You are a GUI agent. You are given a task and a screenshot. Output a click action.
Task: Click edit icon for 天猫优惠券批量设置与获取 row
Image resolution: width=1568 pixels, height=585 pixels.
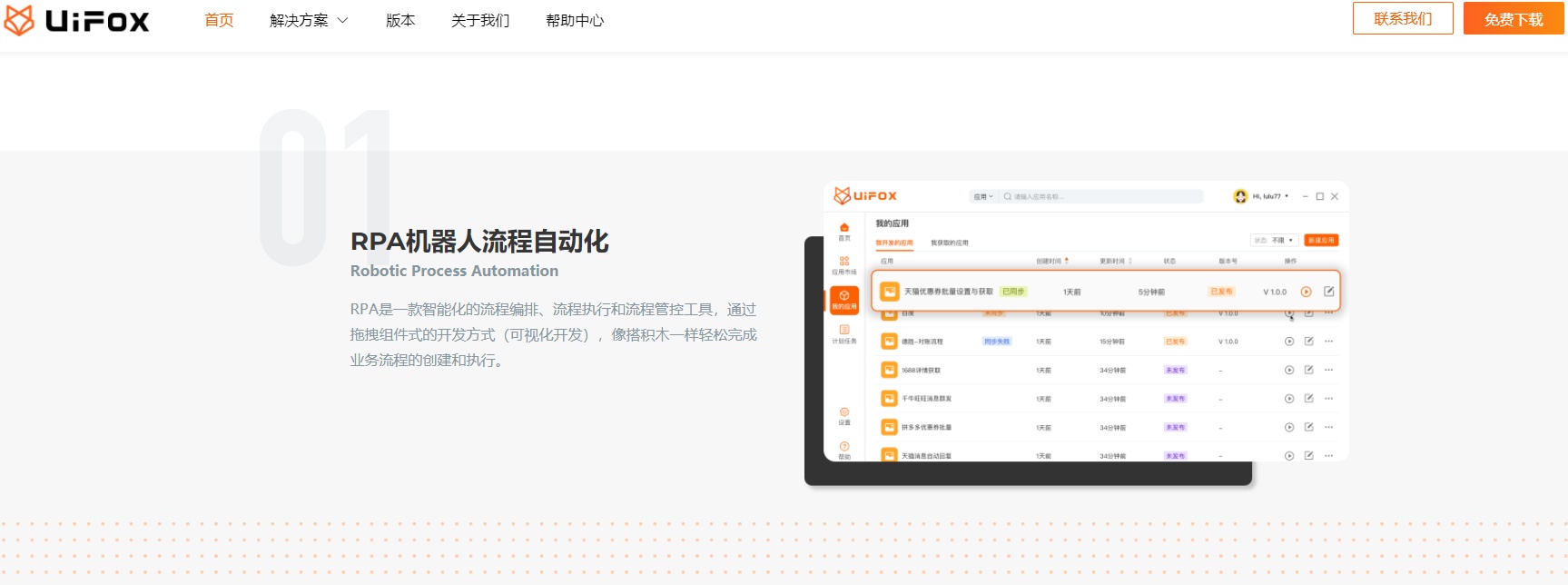tap(1328, 292)
